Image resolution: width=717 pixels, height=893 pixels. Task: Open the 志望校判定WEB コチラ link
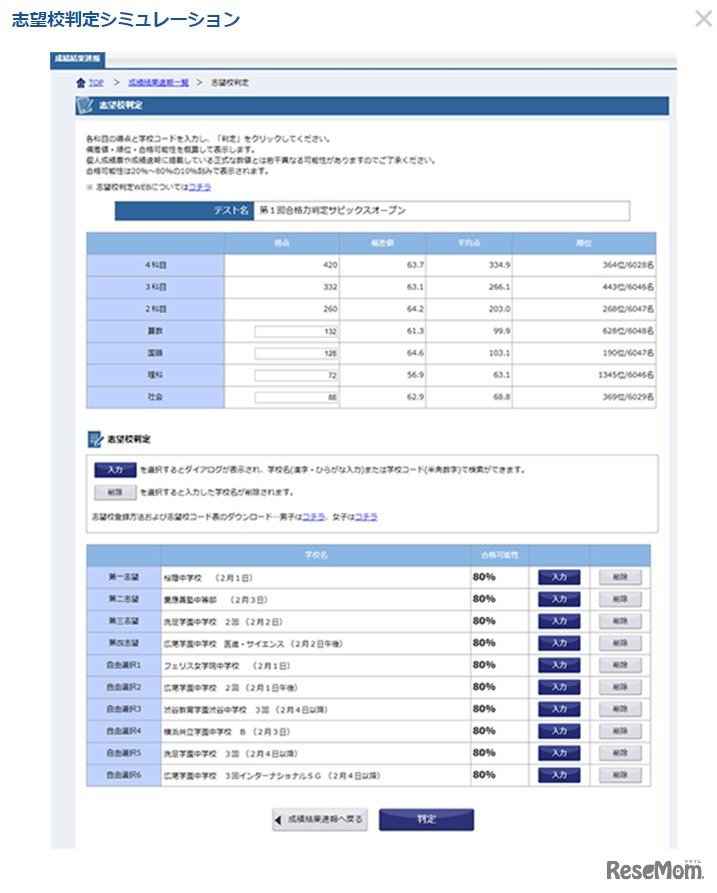click(x=199, y=187)
